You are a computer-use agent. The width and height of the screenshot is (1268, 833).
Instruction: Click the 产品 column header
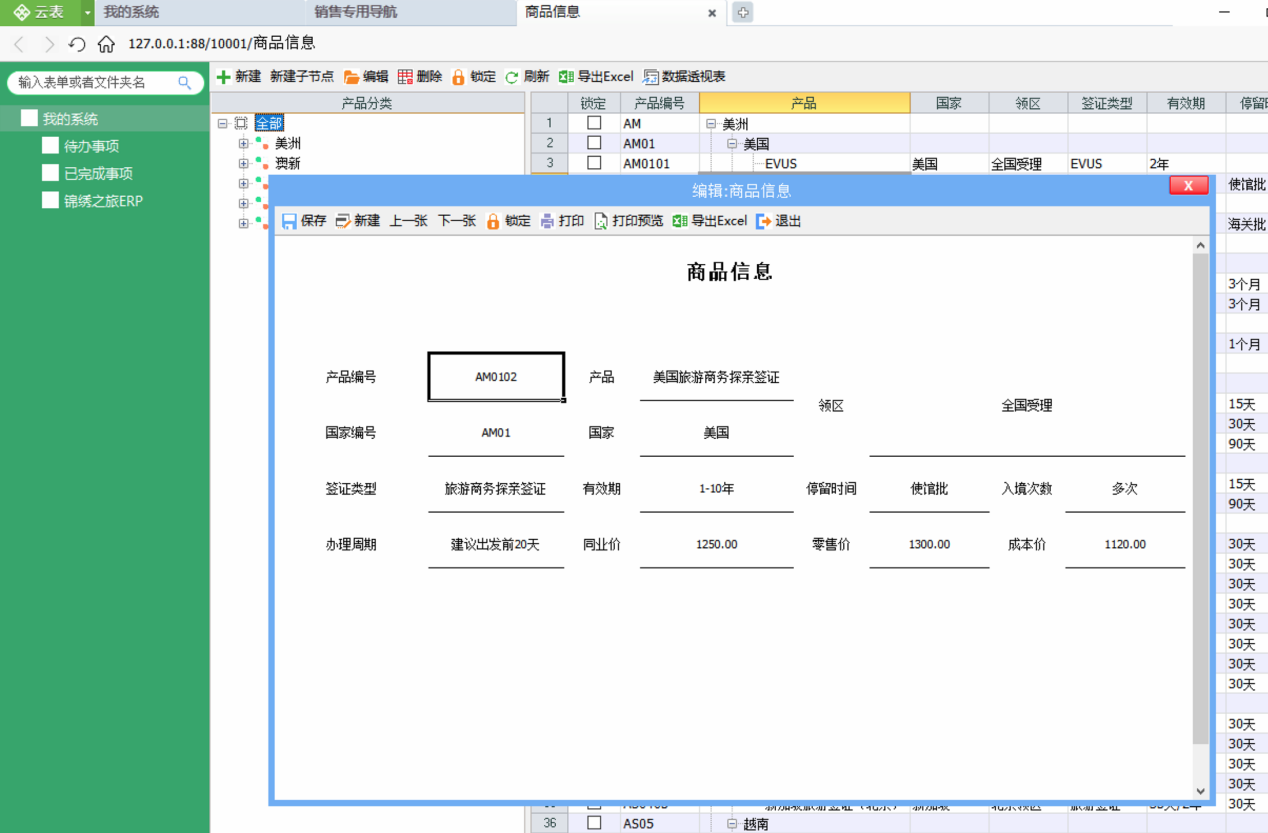click(x=804, y=103)
